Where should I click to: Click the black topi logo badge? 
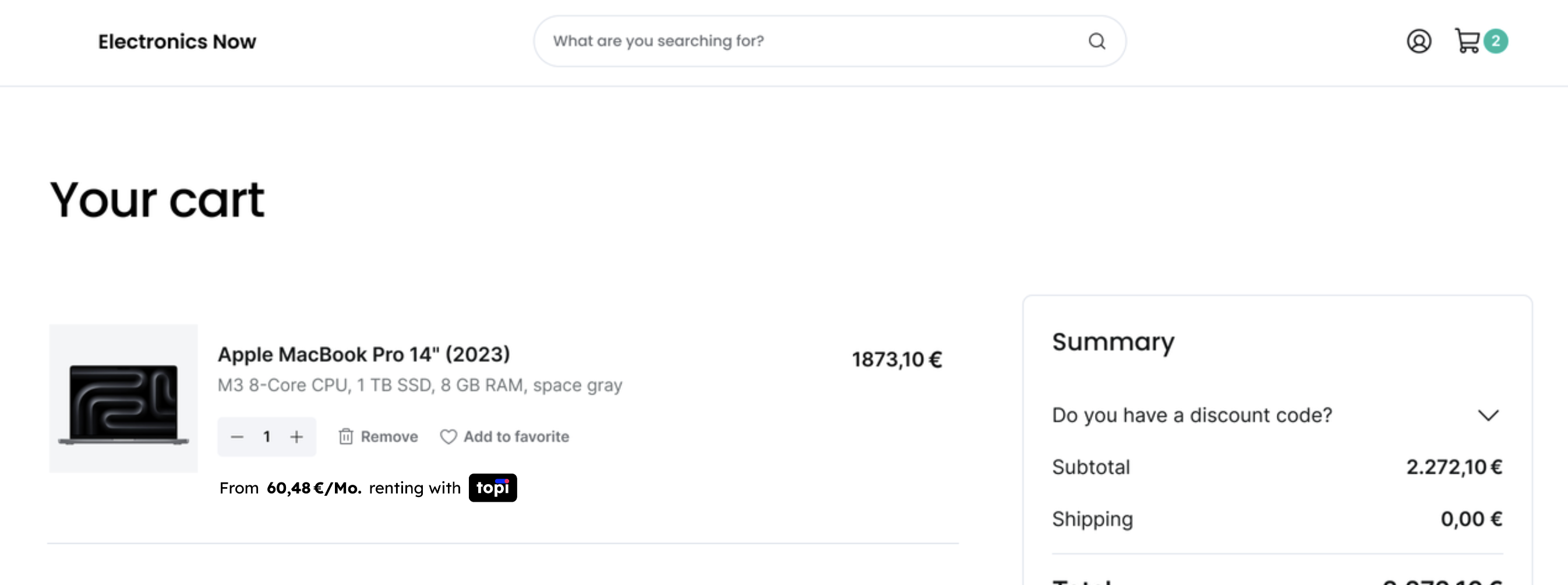pos(492,488)
